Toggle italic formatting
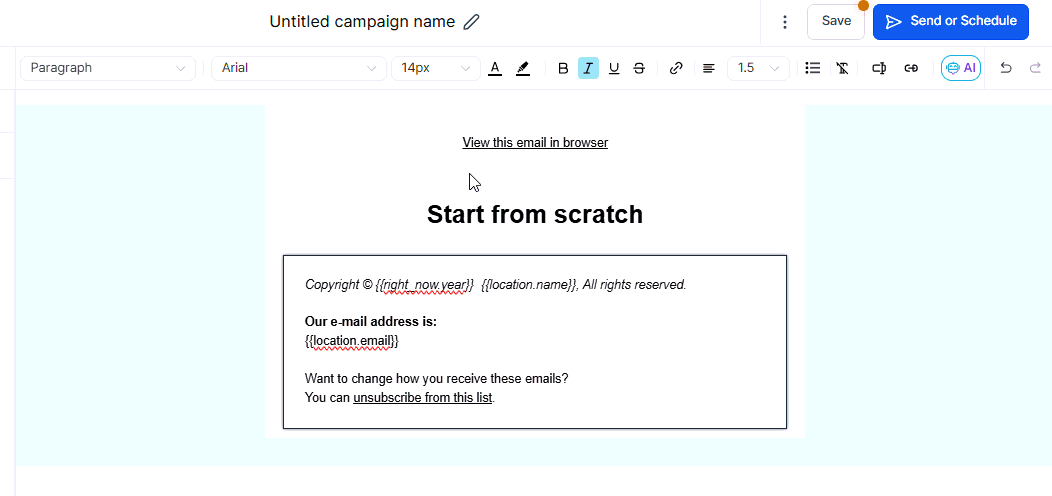 pyautogui.click(x=588, y=68)
